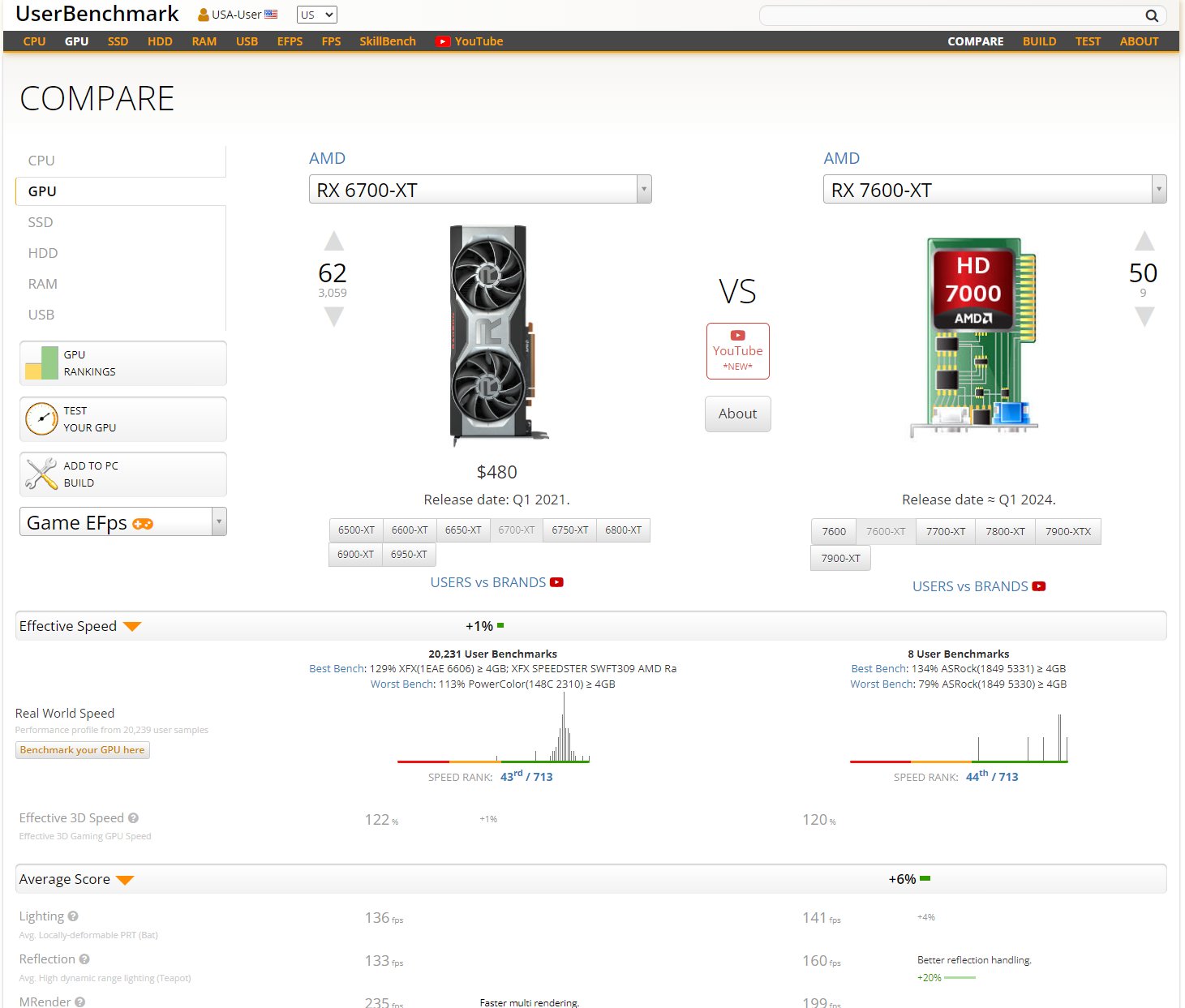Click the search magnifier icon
Image resolution: width=1185 pixels, height=1008 pixels.
[x=1151, y=15]
